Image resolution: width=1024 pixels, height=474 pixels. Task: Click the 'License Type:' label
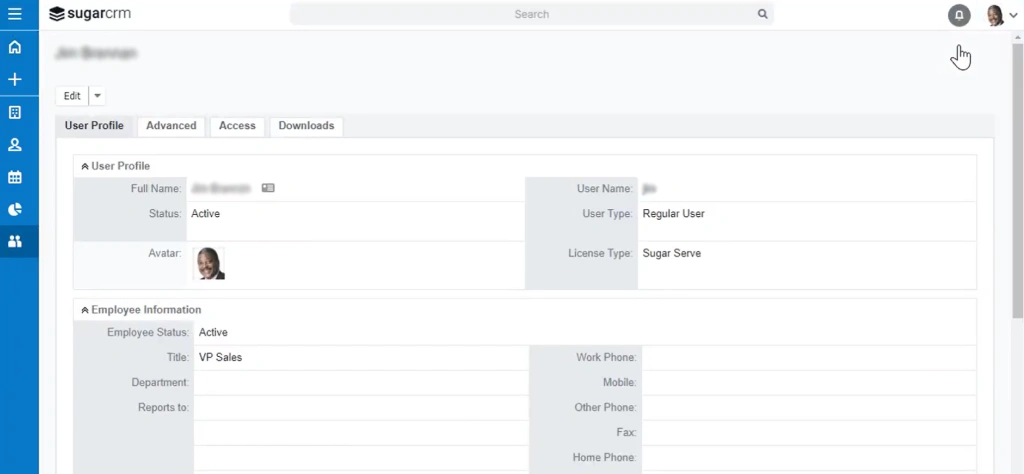(600, 253)
